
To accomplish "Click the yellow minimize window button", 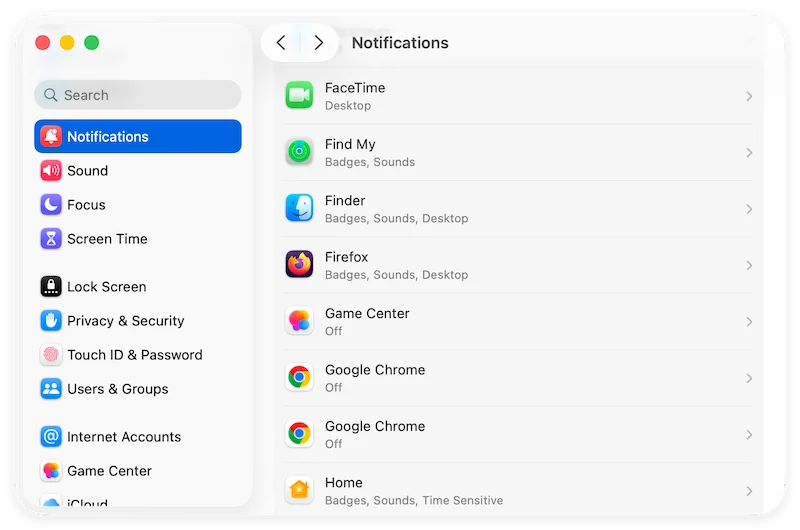I will pyautogui.click(x=67, y=43).
